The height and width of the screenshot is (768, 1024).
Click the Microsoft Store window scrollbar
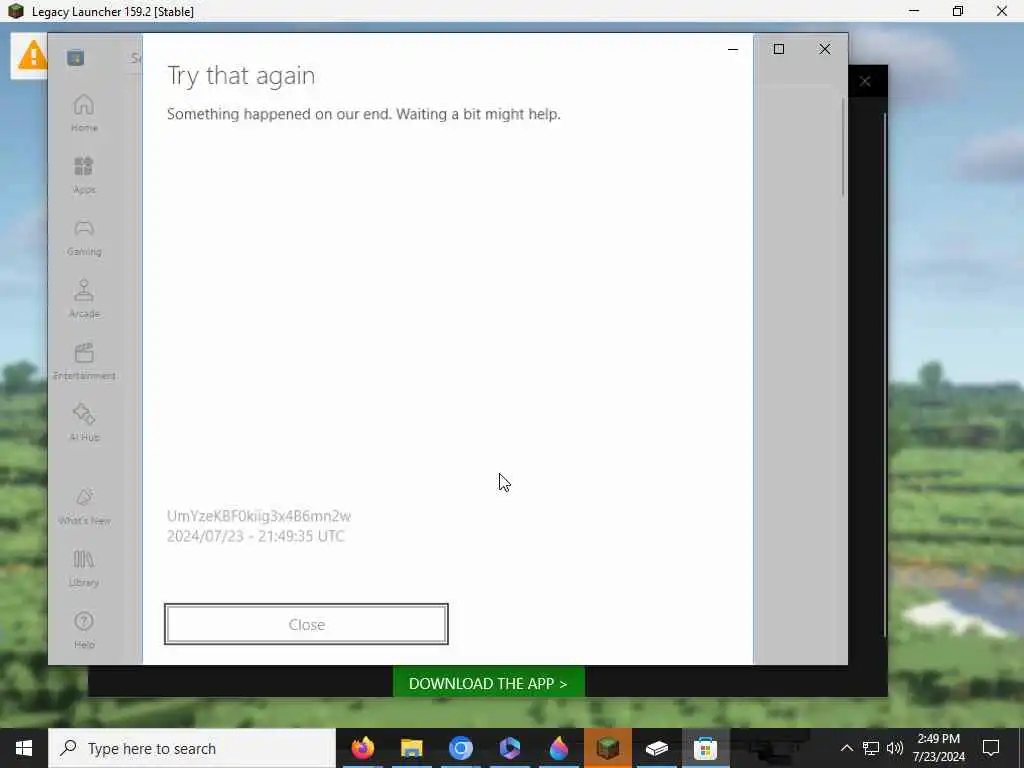click(x=843, y=147)
